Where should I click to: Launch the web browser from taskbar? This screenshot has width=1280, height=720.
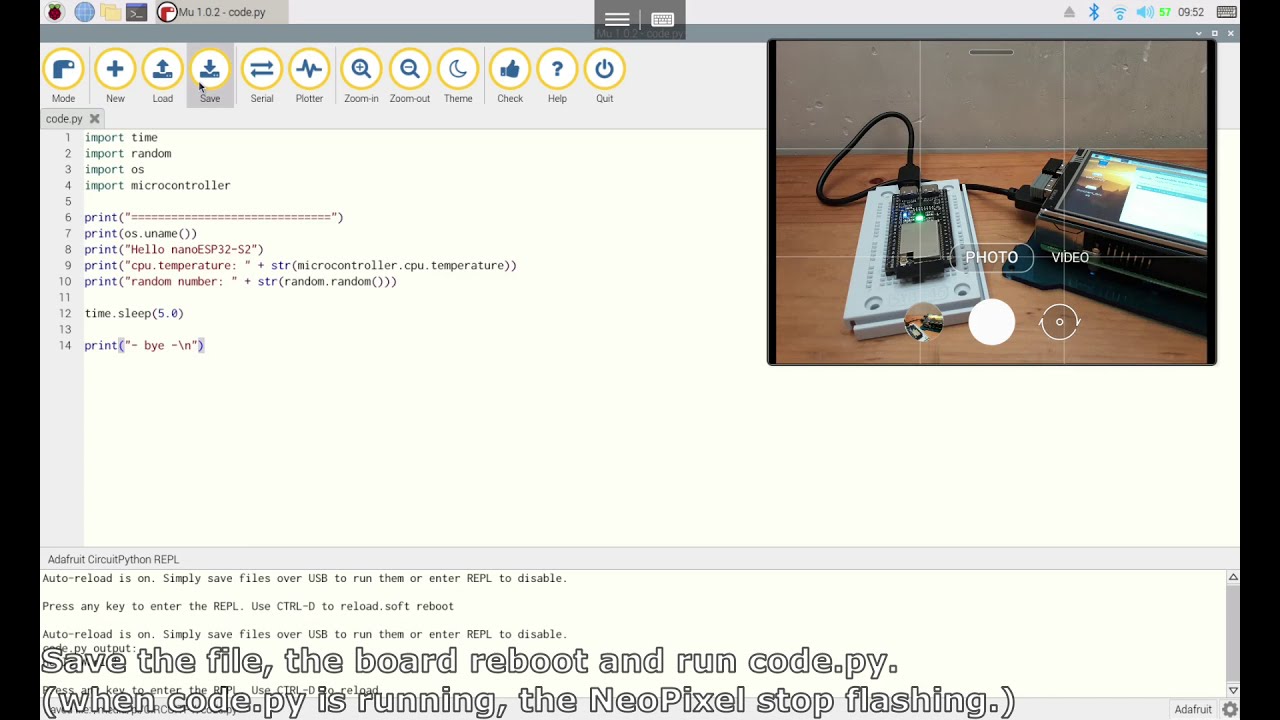point(84,12)
